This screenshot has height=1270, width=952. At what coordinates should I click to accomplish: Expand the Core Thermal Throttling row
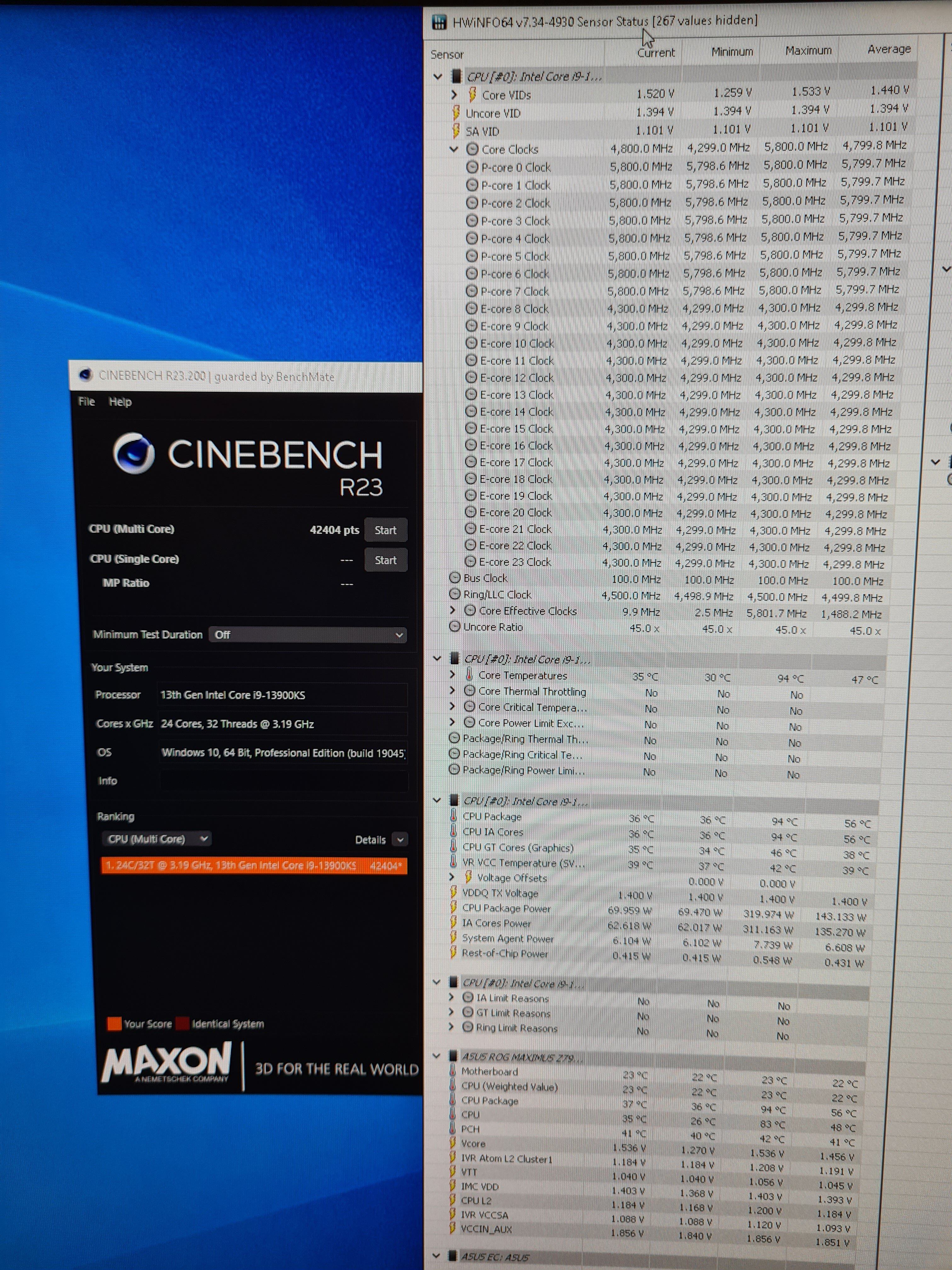point(452,691)
